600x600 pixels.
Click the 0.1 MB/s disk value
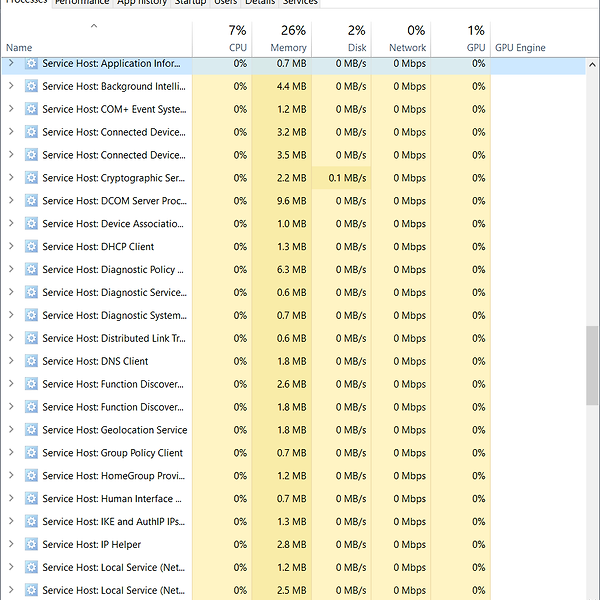(347, 178)
